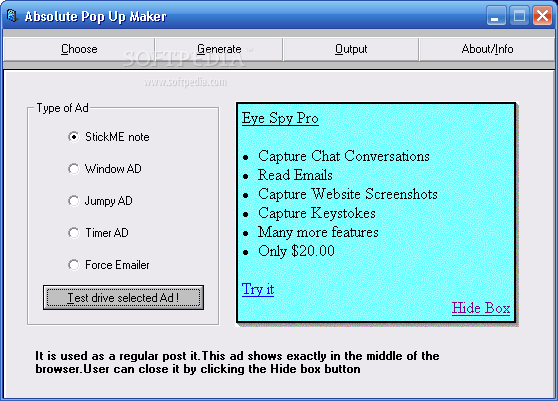558x401 pixels.
Task: Open the Output tab
Action: (x=351, y=49)
